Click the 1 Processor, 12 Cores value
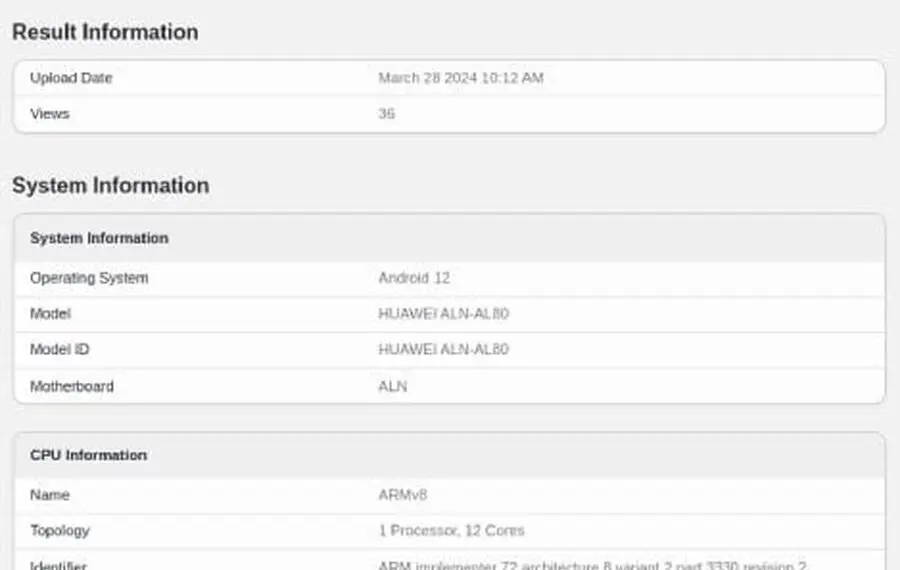900x570 pixels. coord(452,530)
